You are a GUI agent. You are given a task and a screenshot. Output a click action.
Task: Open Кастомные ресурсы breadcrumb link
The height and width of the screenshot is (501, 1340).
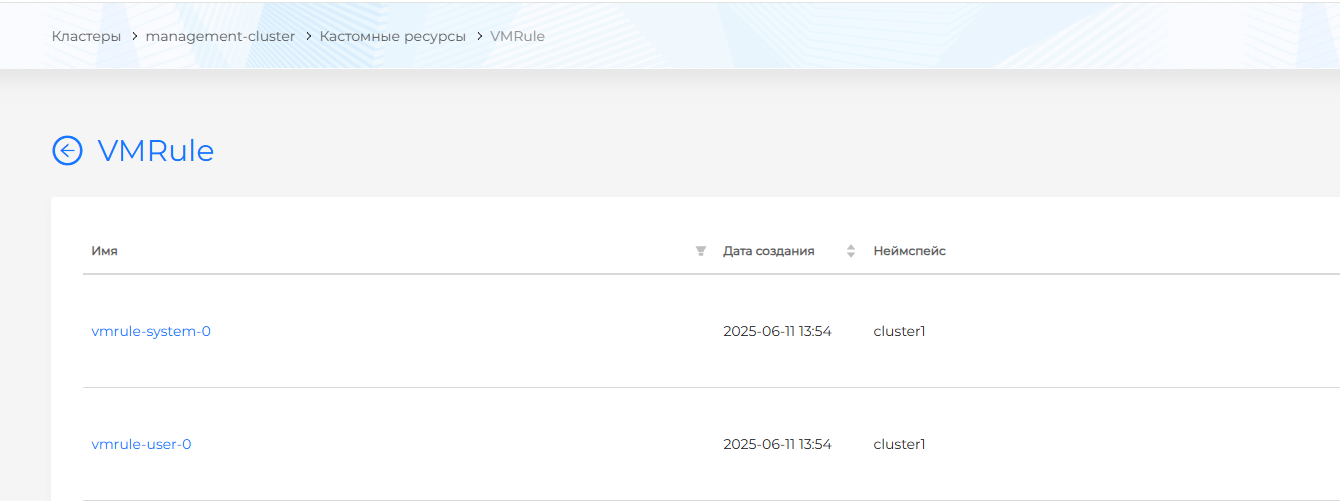[x=392, y=36]
